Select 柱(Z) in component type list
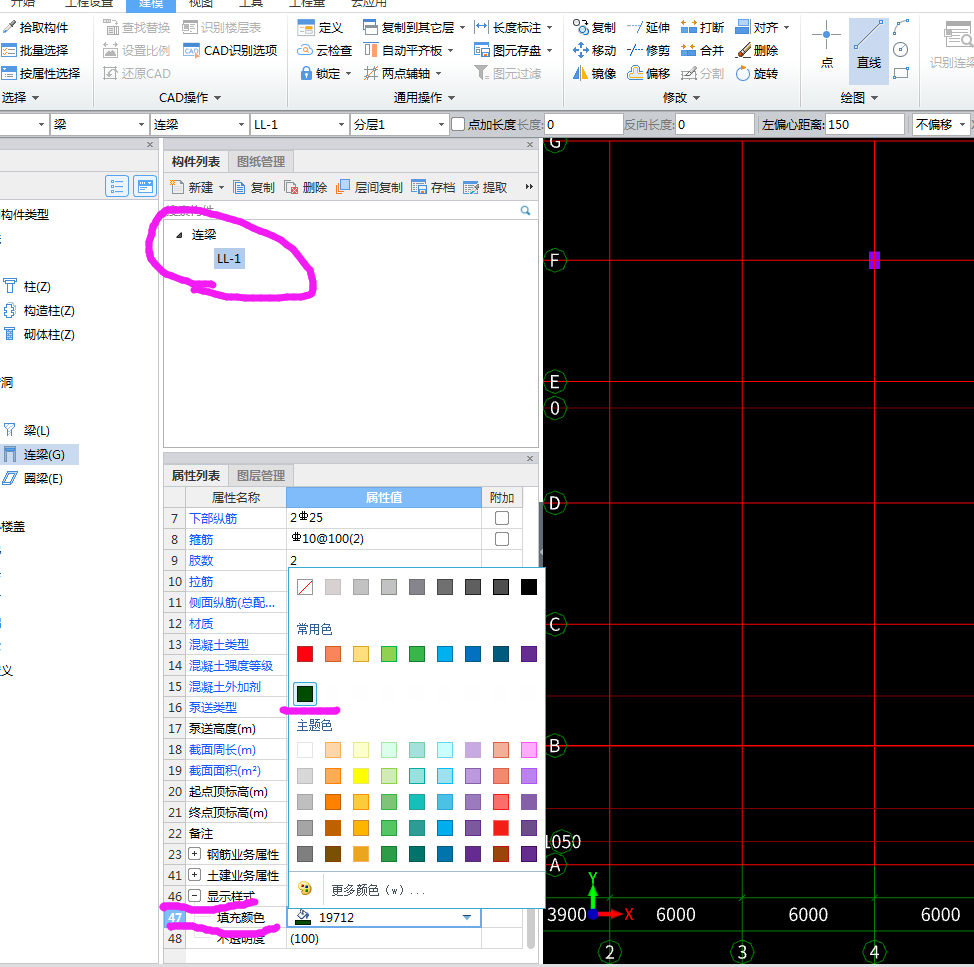The width and height of the screenshot is (974, 967). coord(28,287)
